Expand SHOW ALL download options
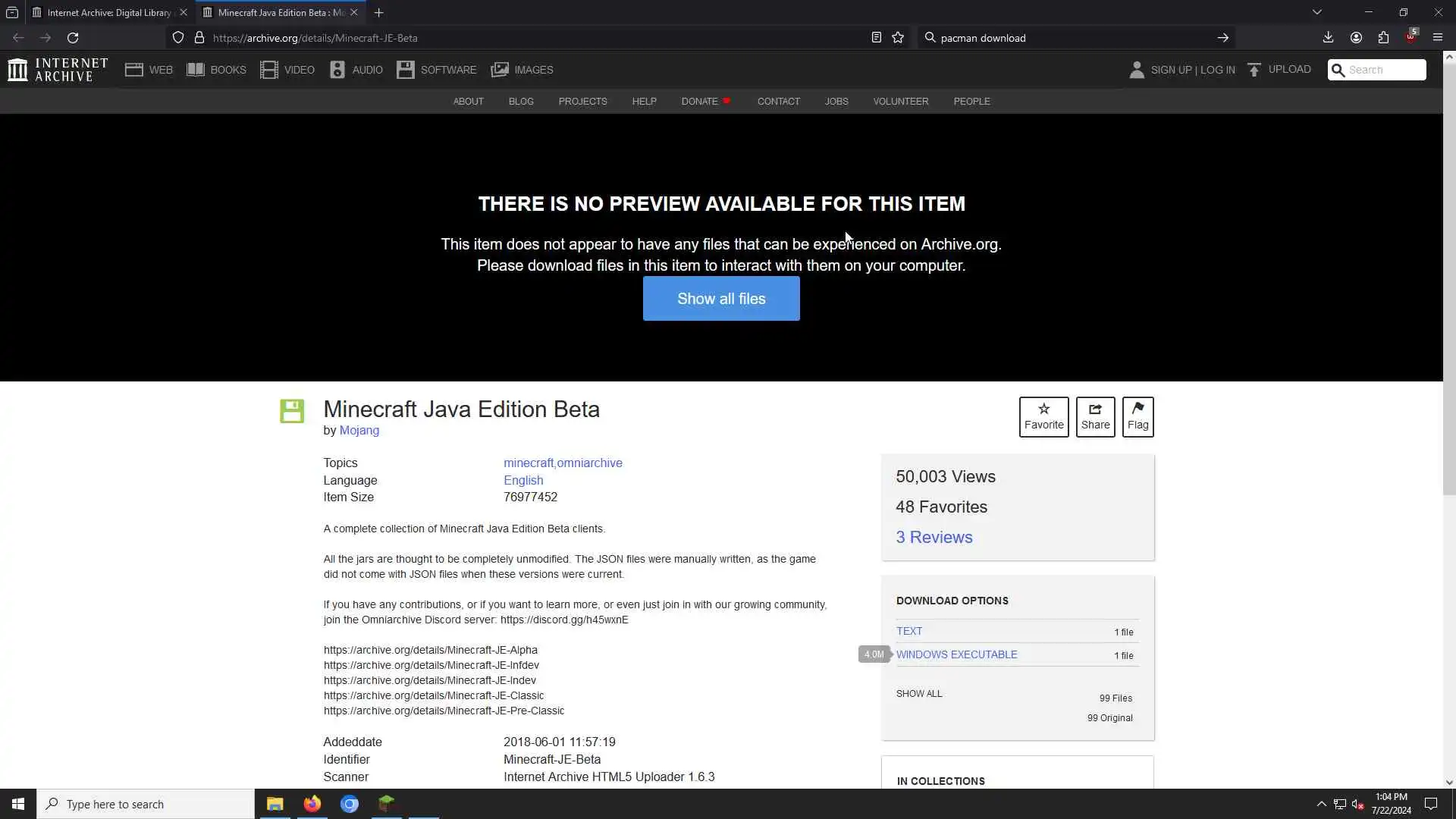Screen dimensions: 1456x819 [x=919, y=694]
